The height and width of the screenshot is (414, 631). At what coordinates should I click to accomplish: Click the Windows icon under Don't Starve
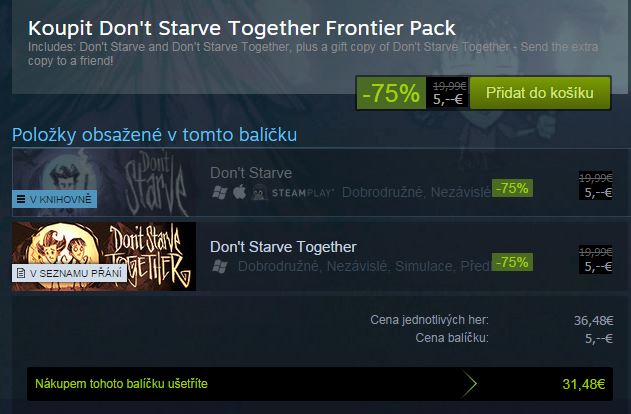[220, 192]
